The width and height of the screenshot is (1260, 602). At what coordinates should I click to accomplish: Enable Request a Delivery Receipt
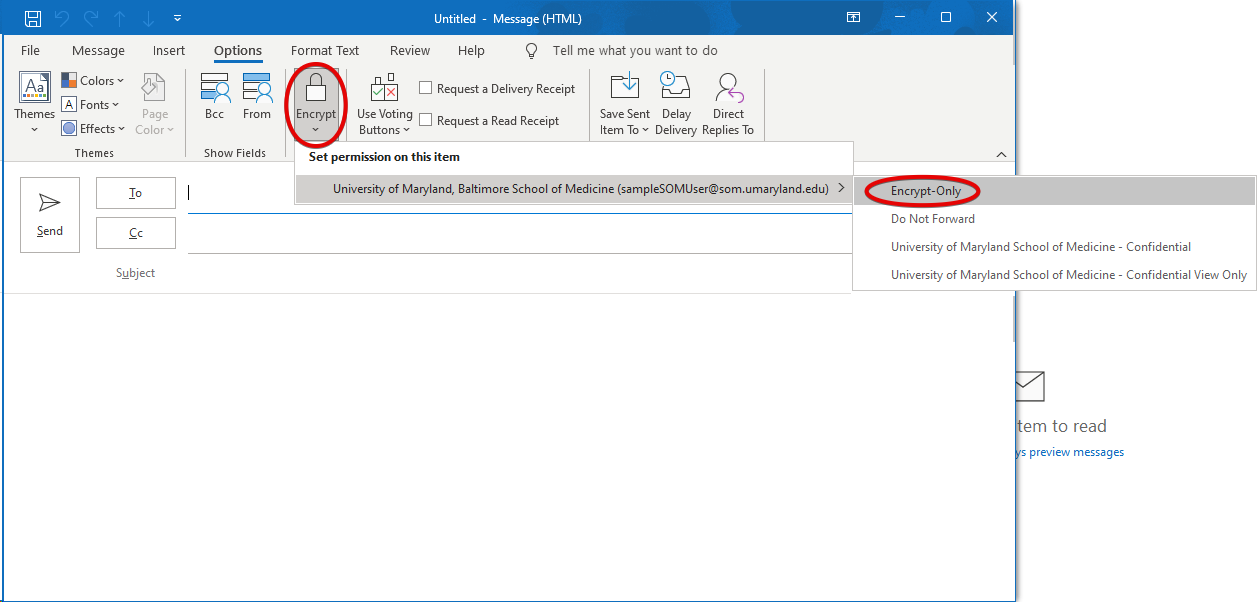(426, 88)
